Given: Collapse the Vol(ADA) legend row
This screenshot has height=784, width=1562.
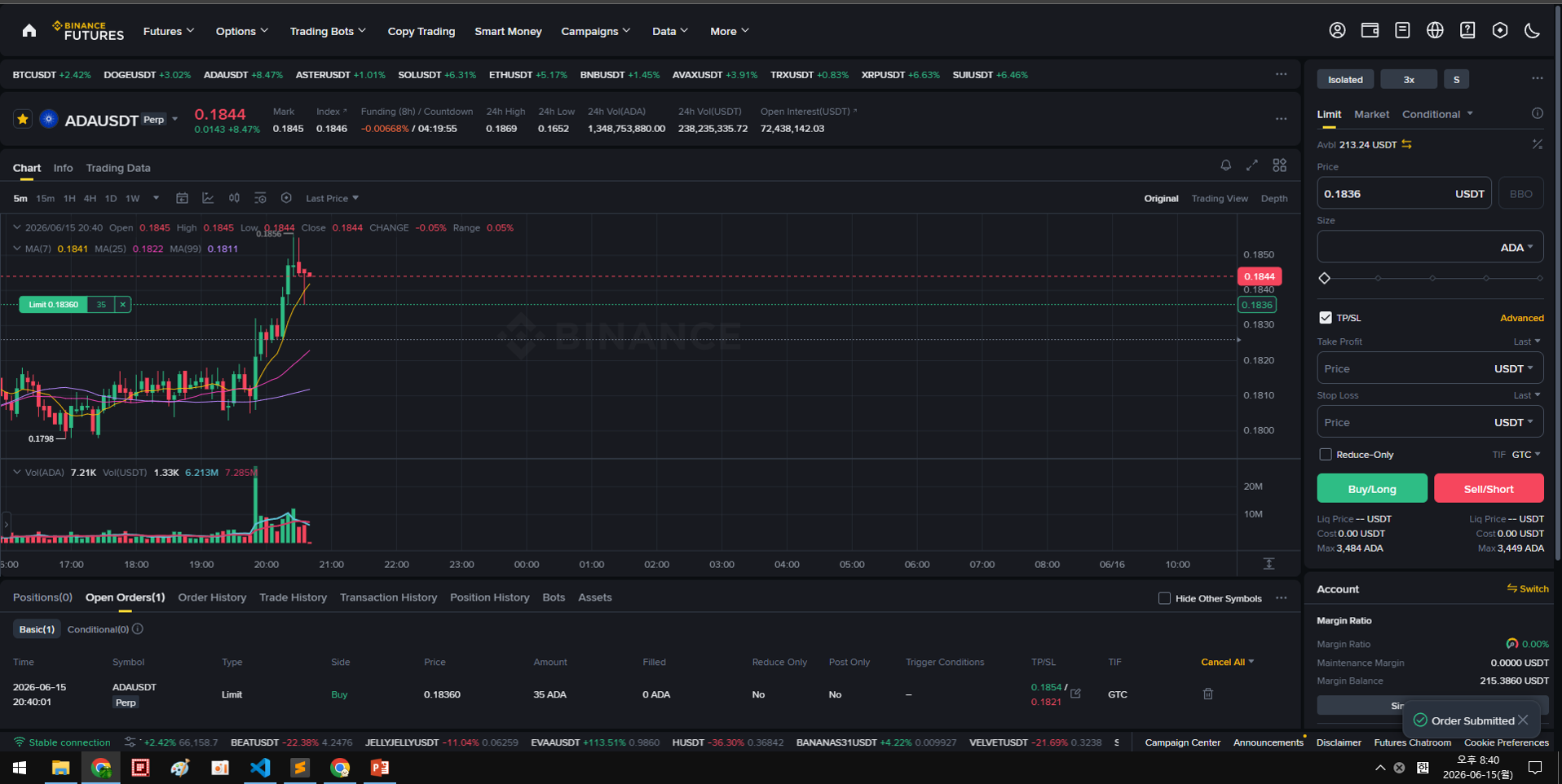Looking at the screenshot, I should (16, 472).
